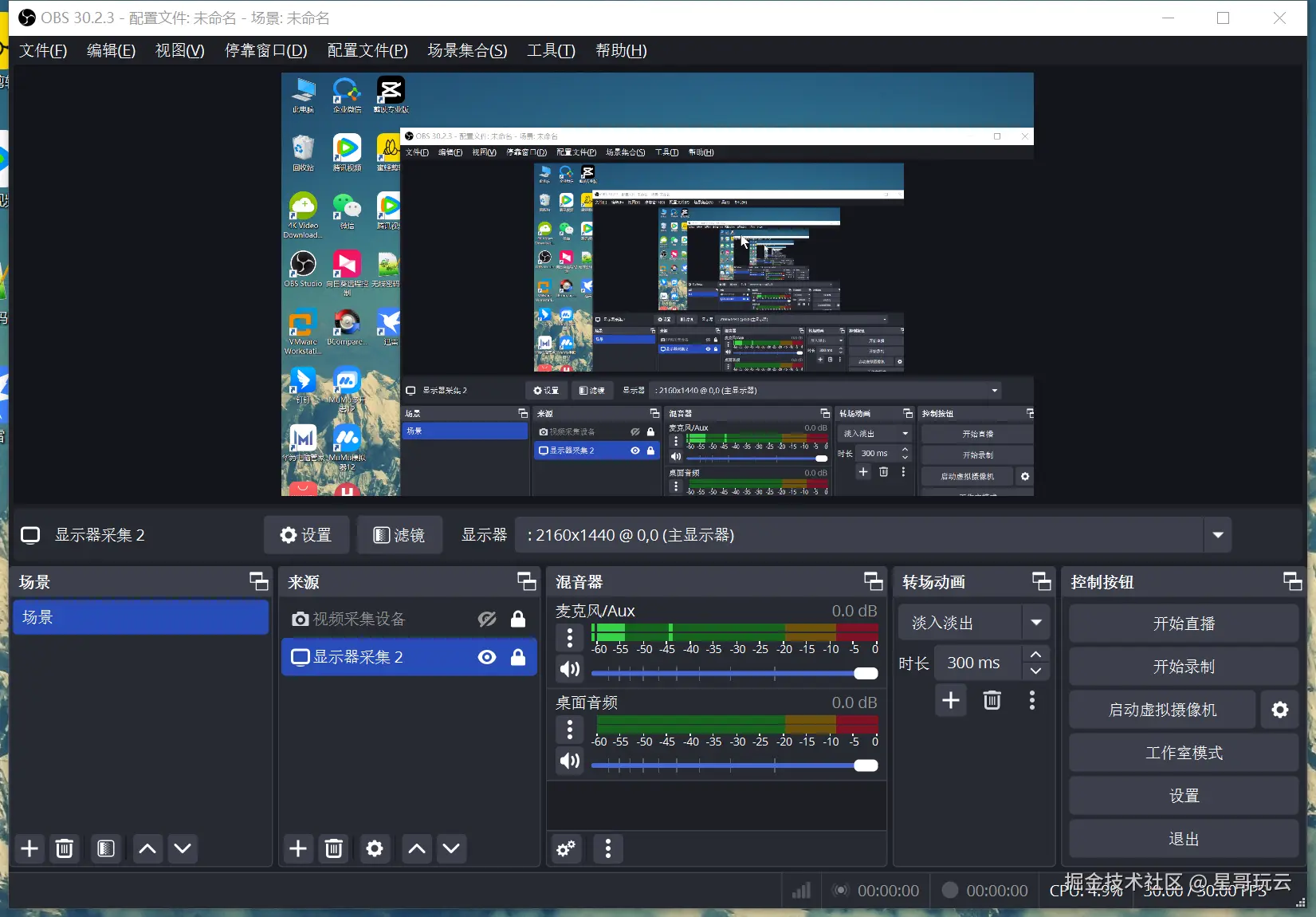This screenshot has height=917, width=1316.
Task: Open 滤镜 filters for selected source
Action: [x=399, y=535]
